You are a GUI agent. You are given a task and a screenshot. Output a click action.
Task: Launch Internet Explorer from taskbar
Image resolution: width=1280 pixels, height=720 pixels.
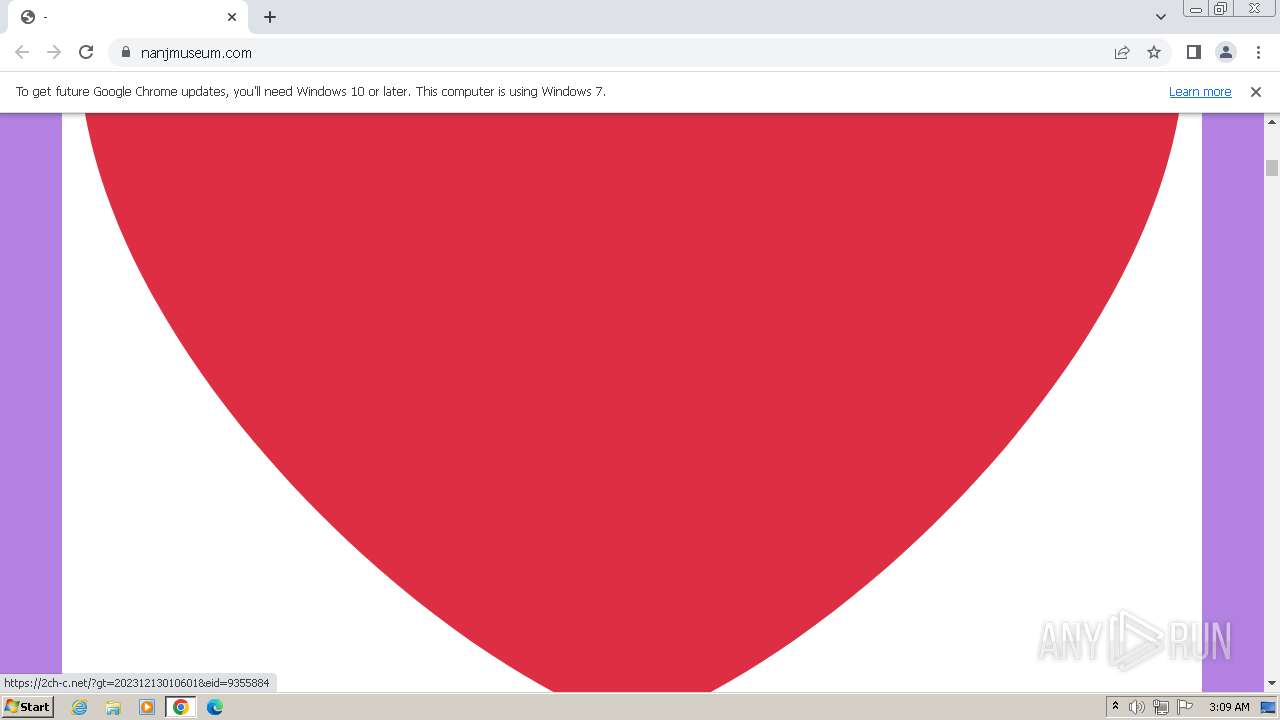[80, 707]
